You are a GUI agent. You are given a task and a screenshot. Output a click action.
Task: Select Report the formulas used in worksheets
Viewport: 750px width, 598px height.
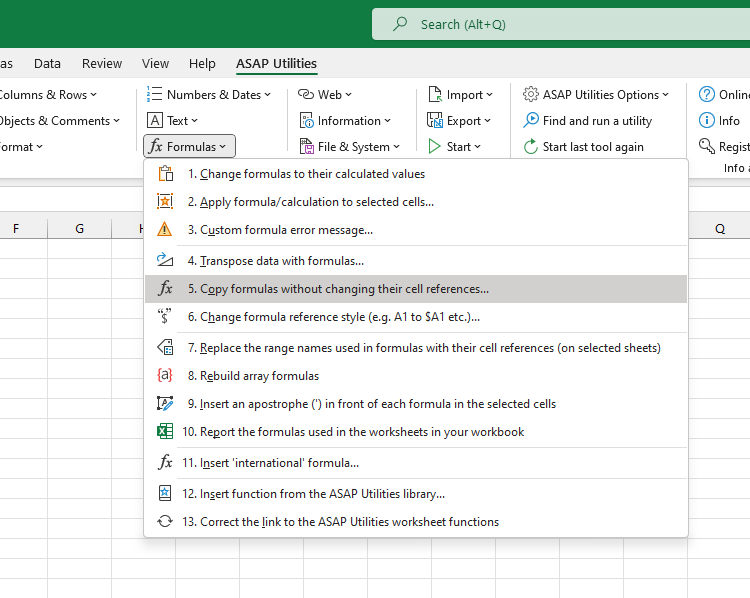pyautogui.click(x=416, y=432)
